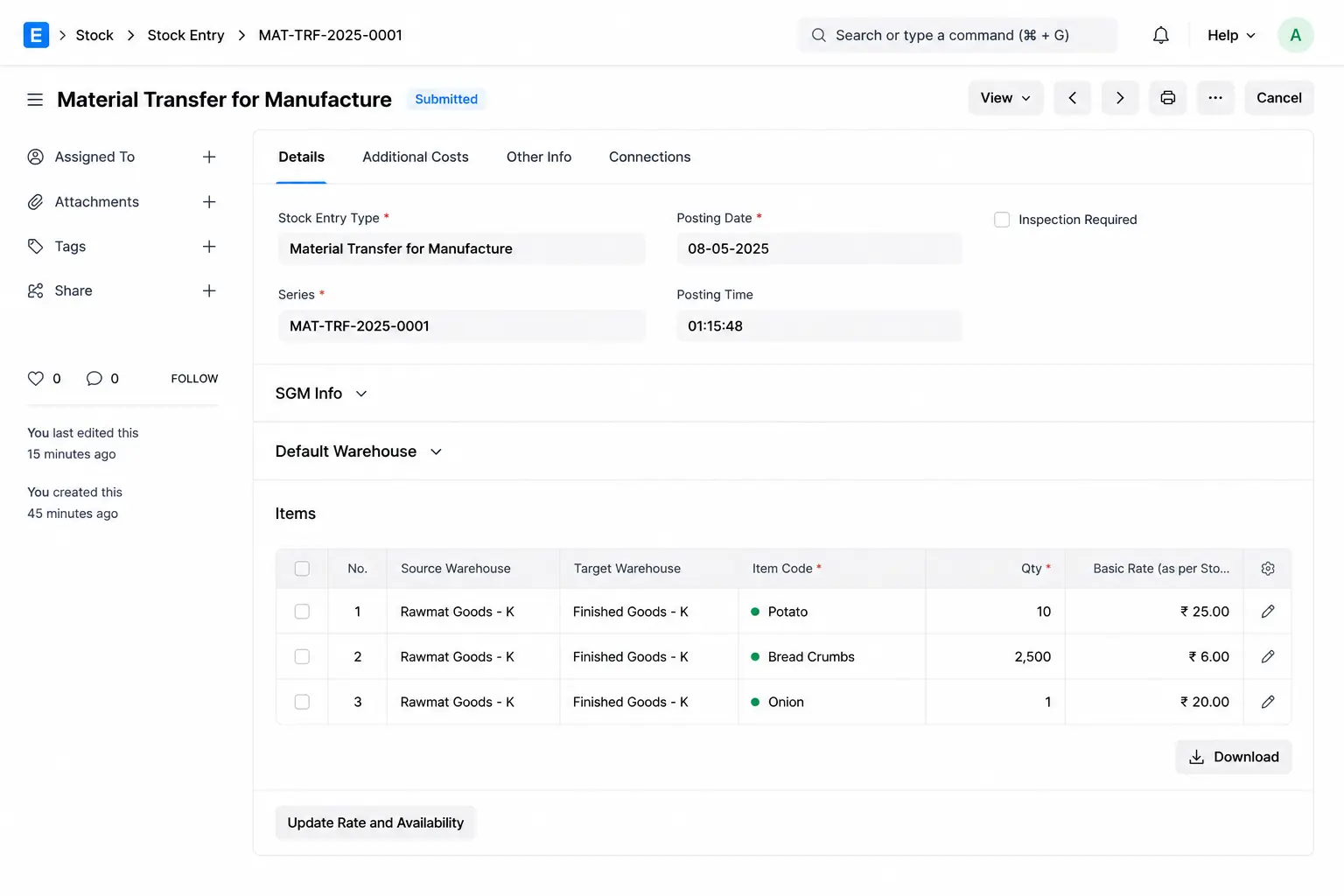Edit the Bread Crumbs row with pencil
Viewport: 1344px width, 896px height.
pyautogui.click(x=1268, y=657)
